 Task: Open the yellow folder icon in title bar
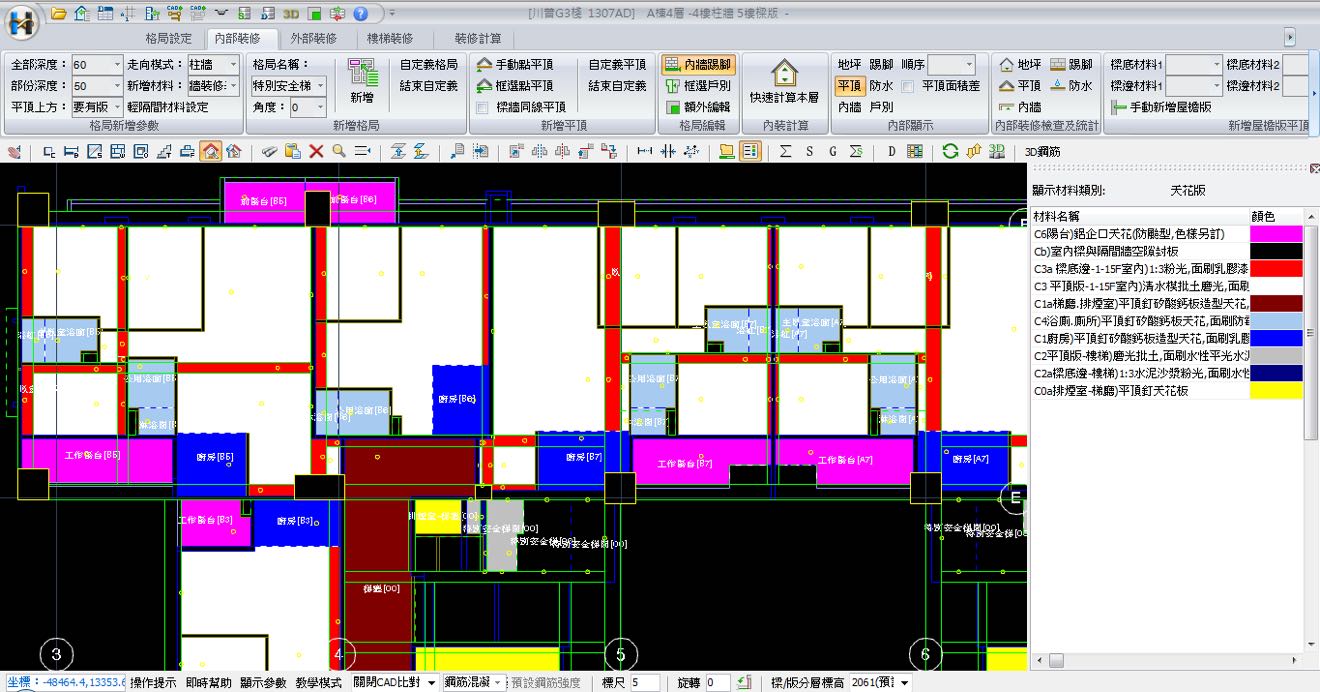[x=59, y=14]
